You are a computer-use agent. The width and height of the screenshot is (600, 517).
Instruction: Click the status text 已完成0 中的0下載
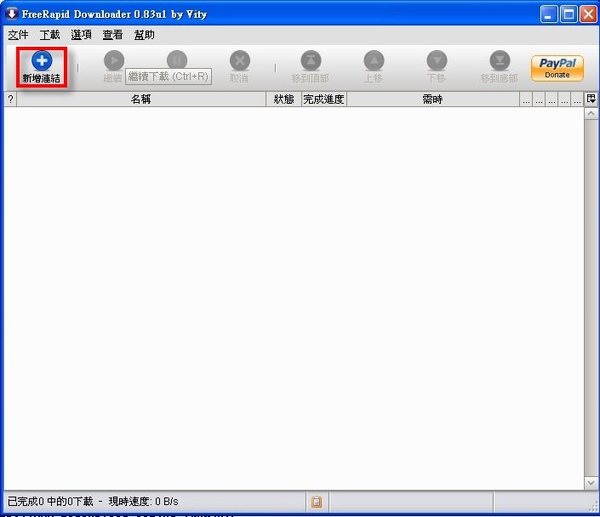coord(50,501)
